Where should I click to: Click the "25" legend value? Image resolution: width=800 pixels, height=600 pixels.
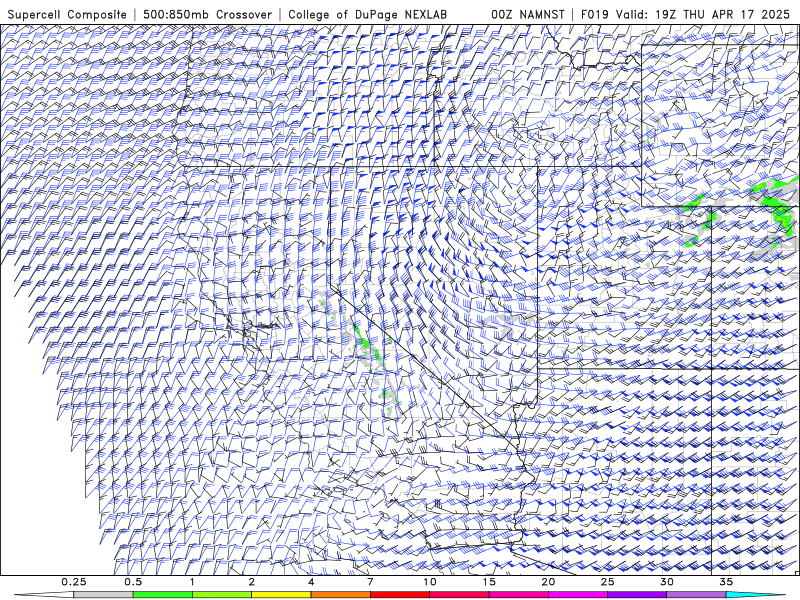607,582
